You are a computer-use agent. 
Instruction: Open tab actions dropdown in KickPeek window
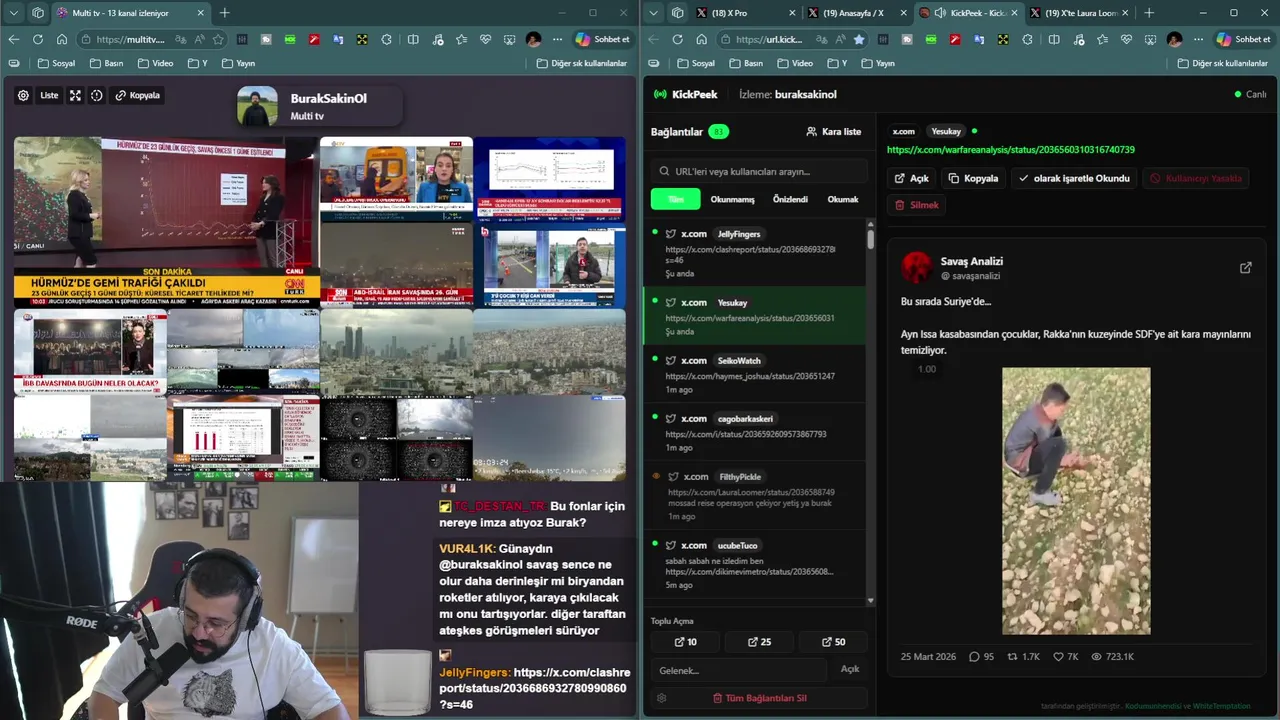pos(654,13)
